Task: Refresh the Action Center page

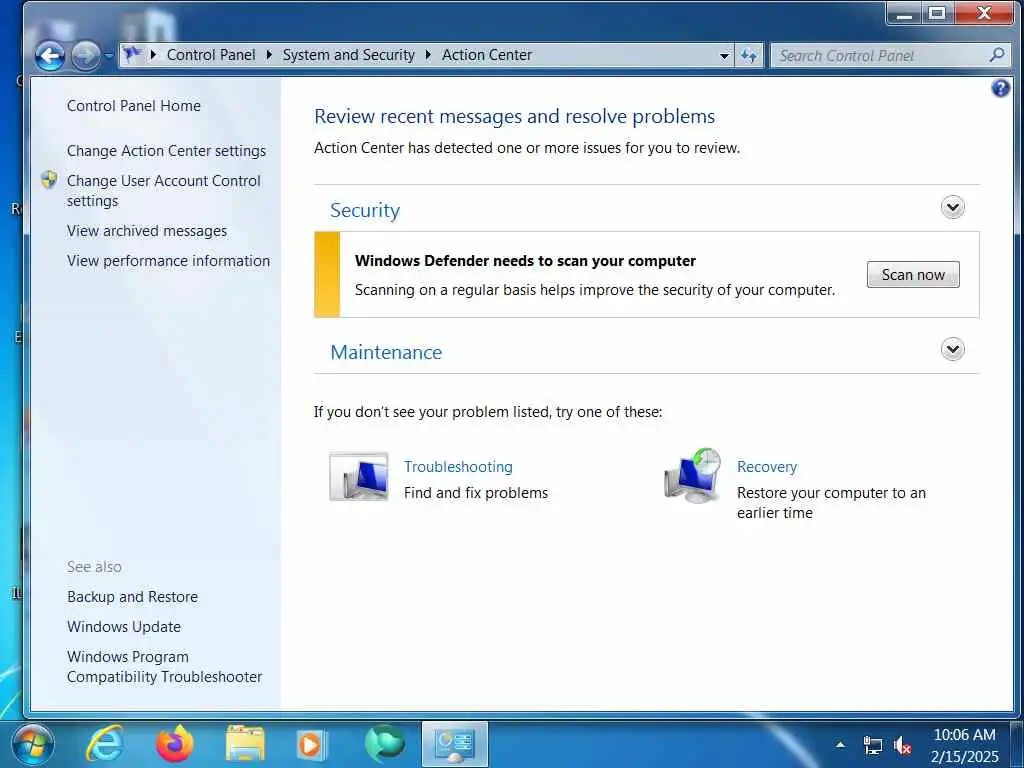Action: (x=749, y=56)
